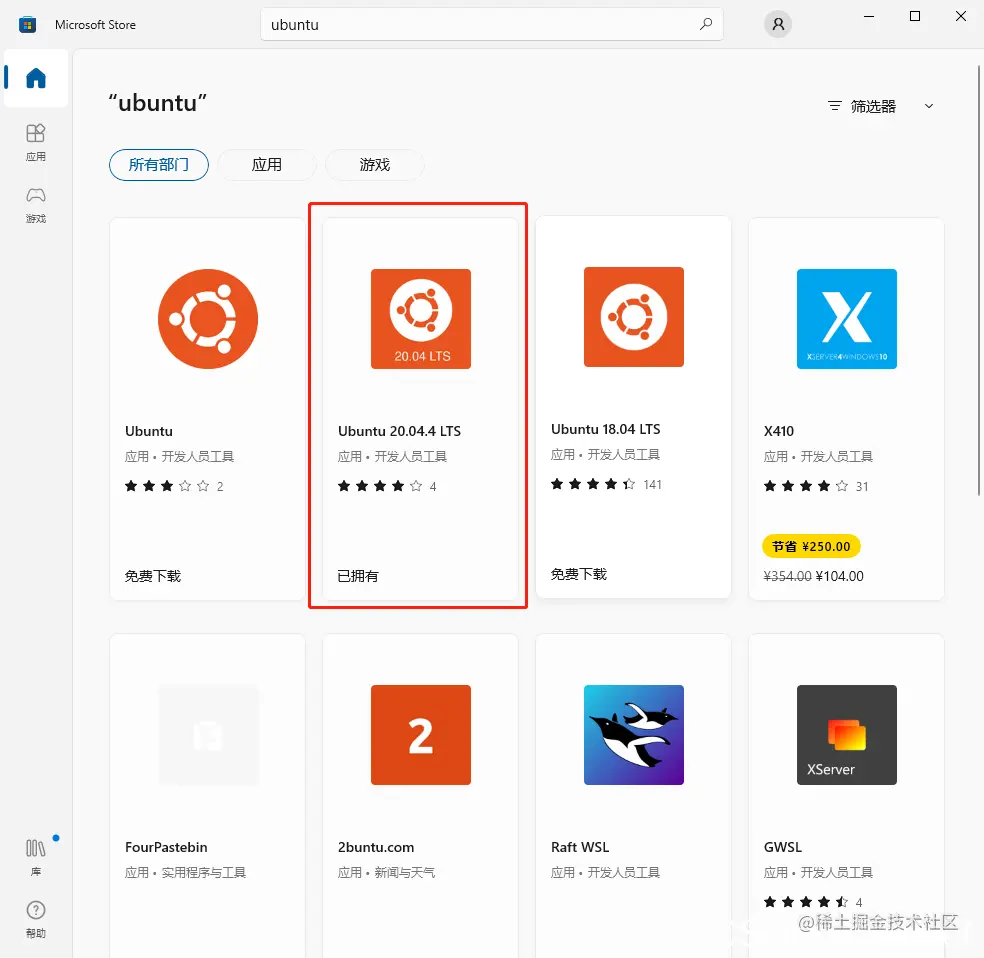The width and height of the screenshot is (984, 958).
Task: Click 免费下载 under Ubuntu 18.04 LTS
Action: 579,574
